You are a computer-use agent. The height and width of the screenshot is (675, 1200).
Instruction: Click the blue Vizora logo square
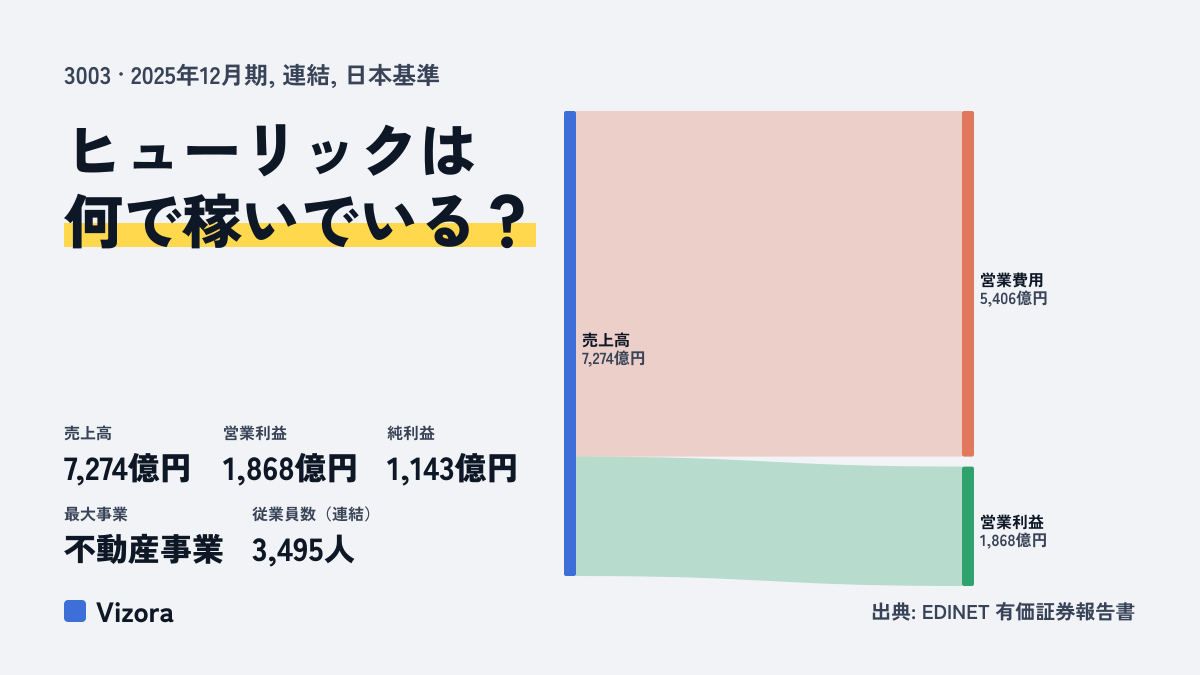coord(75,611)
